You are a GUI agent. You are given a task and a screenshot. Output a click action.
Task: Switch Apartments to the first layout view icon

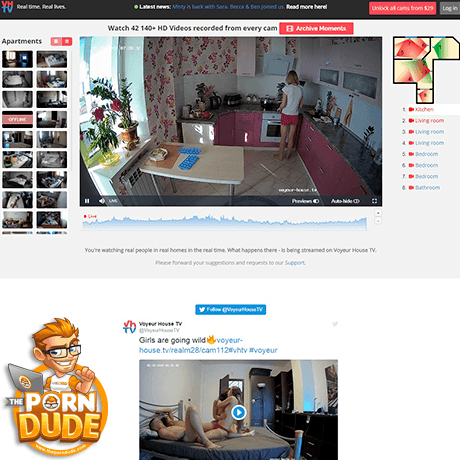click(x=56, y=41)
